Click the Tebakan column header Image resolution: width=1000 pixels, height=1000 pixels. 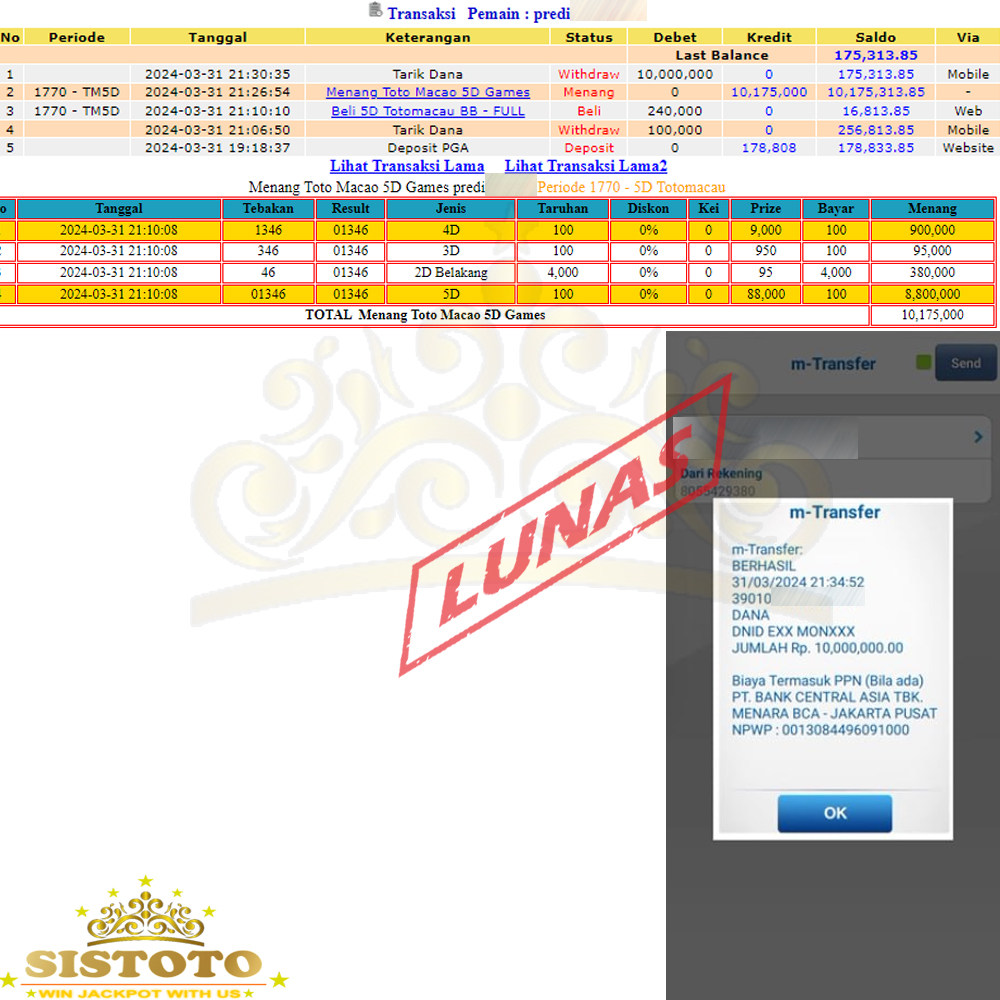click(x=268, y=208)
